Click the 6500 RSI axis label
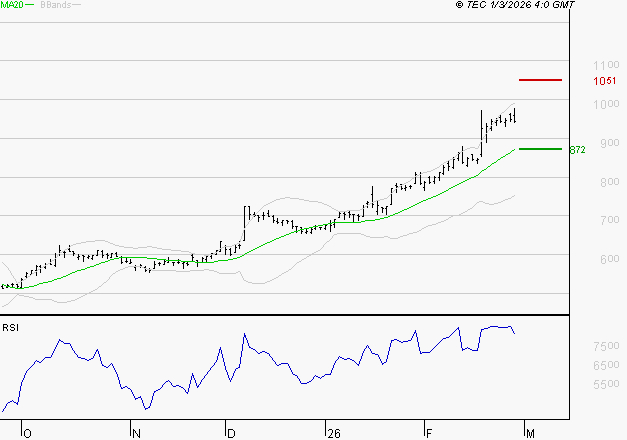Viewport: 627px width, 440px height. tap(606, 365)
